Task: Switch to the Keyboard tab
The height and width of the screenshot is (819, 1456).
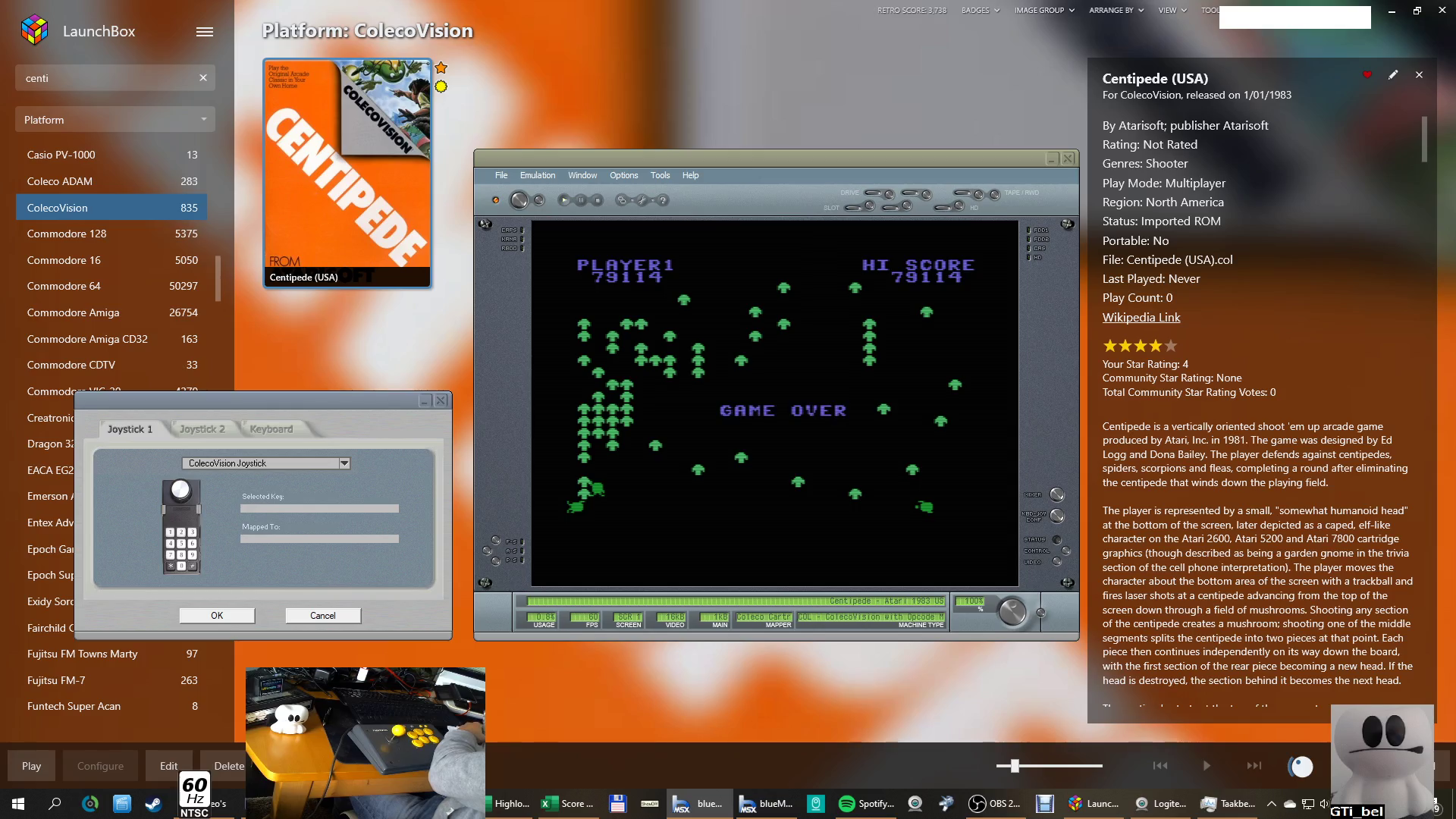Action: [271, 429]
